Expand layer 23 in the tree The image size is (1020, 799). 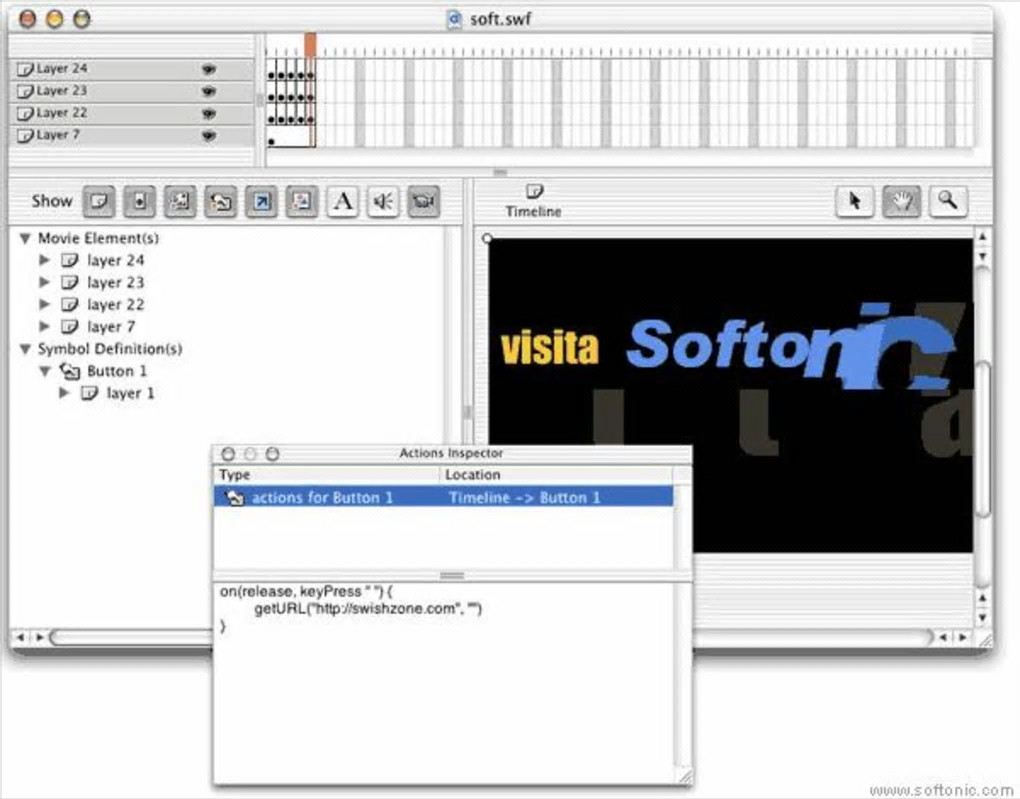44,282
